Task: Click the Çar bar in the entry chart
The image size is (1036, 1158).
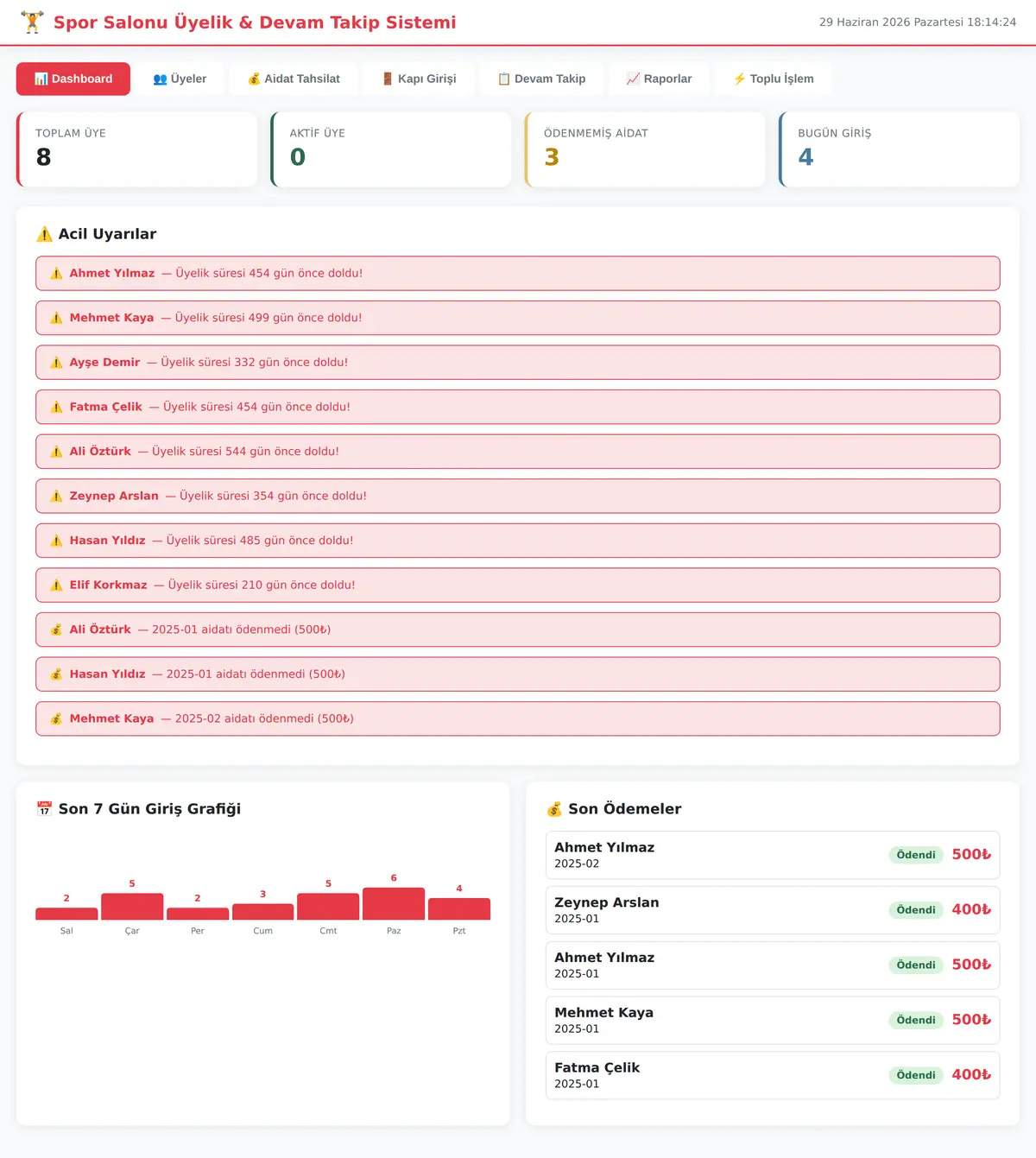Action: tap(132, 906)
